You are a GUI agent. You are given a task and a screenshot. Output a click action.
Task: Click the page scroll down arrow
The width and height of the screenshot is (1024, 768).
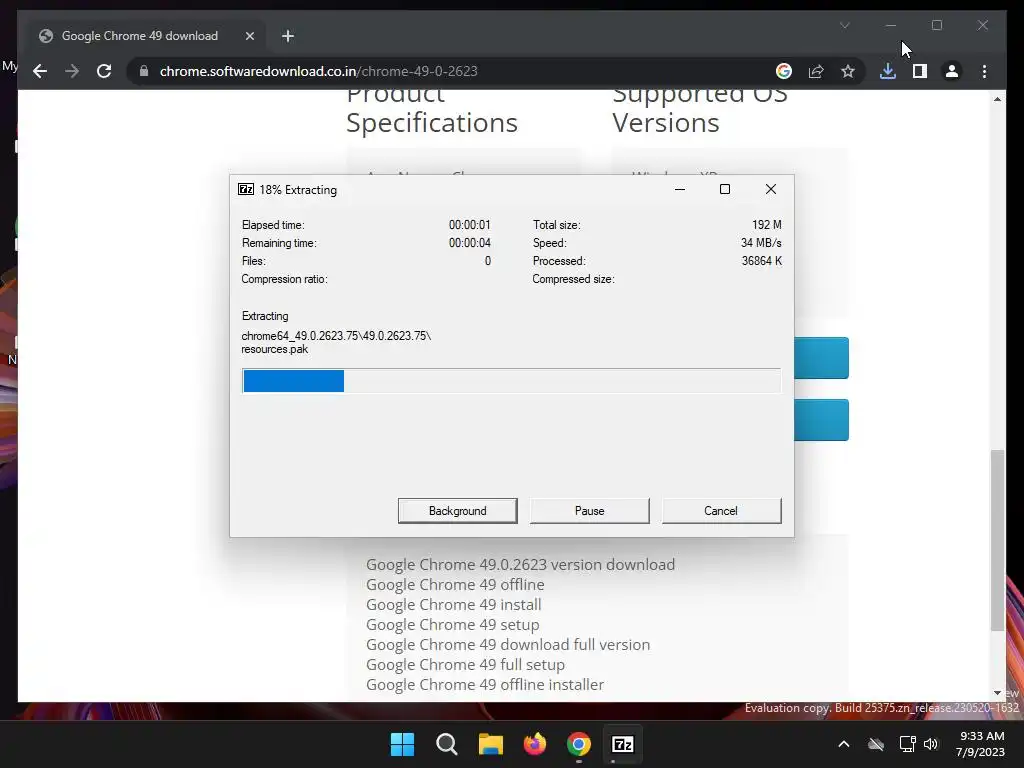997,693
